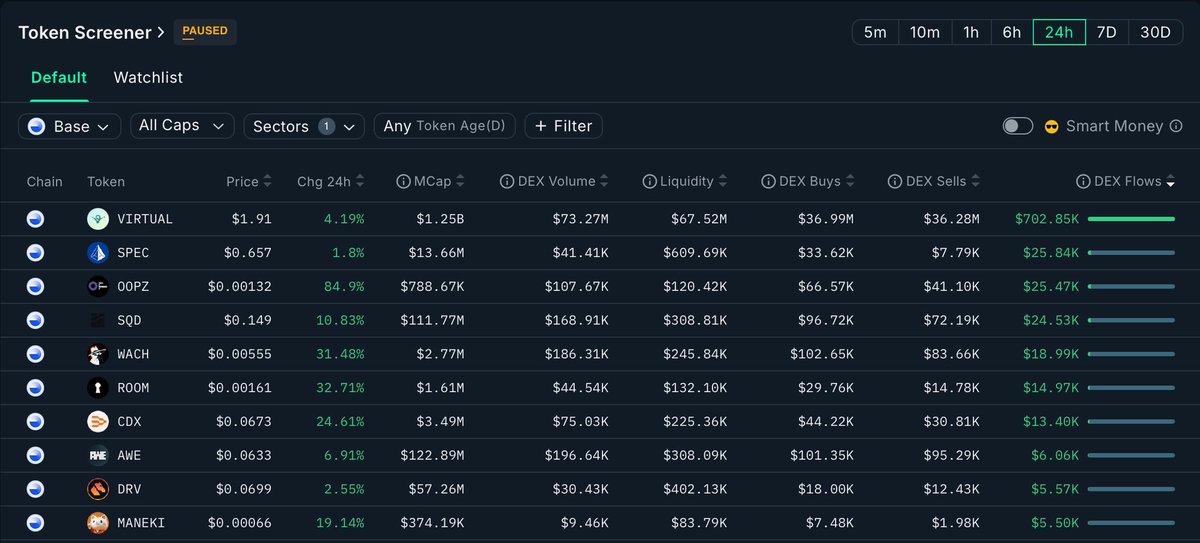Click the SQD token logo
Image resolution: width=1200 pixels, height=543 pixels.
tap(97, 321)
